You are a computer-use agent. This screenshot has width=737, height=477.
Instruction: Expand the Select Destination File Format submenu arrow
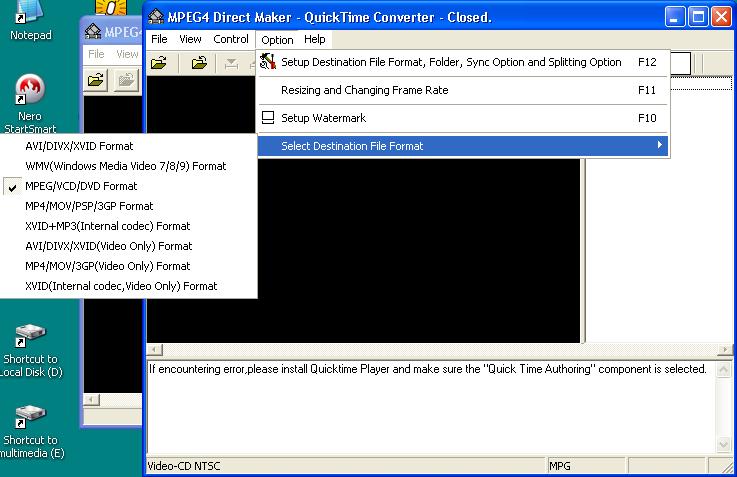click(x=659, y=145)
